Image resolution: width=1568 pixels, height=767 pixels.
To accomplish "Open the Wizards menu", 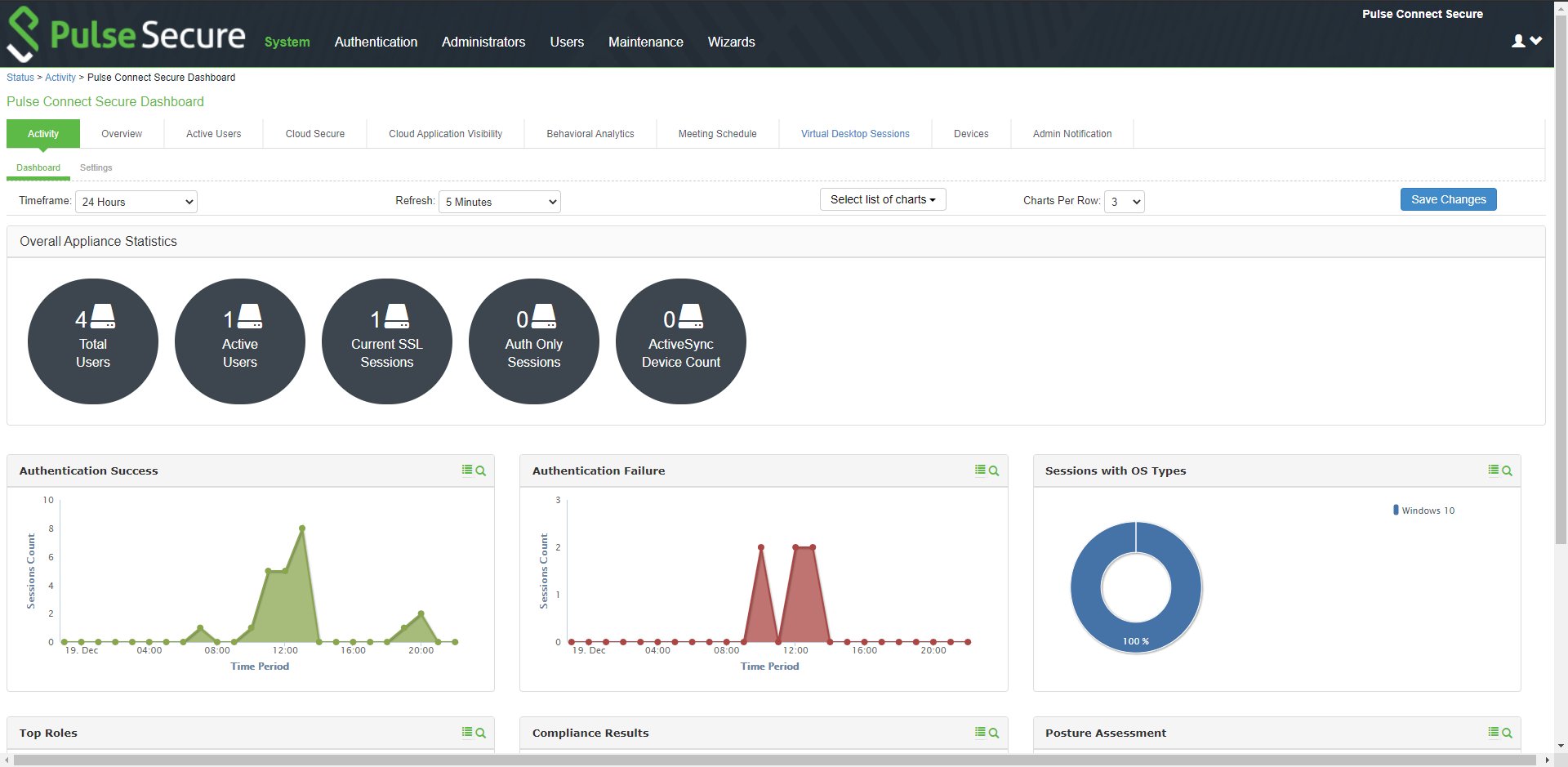I will point(732,42).
